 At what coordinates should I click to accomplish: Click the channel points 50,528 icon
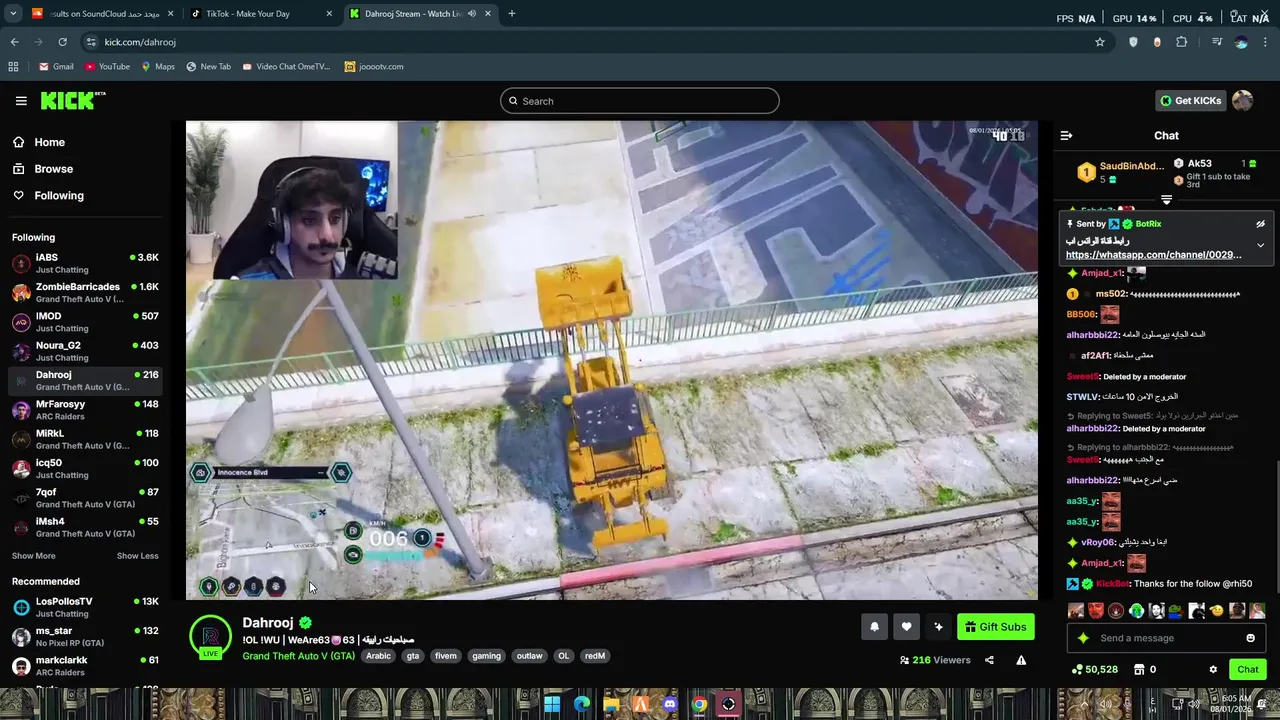[x=1077, y=669]
